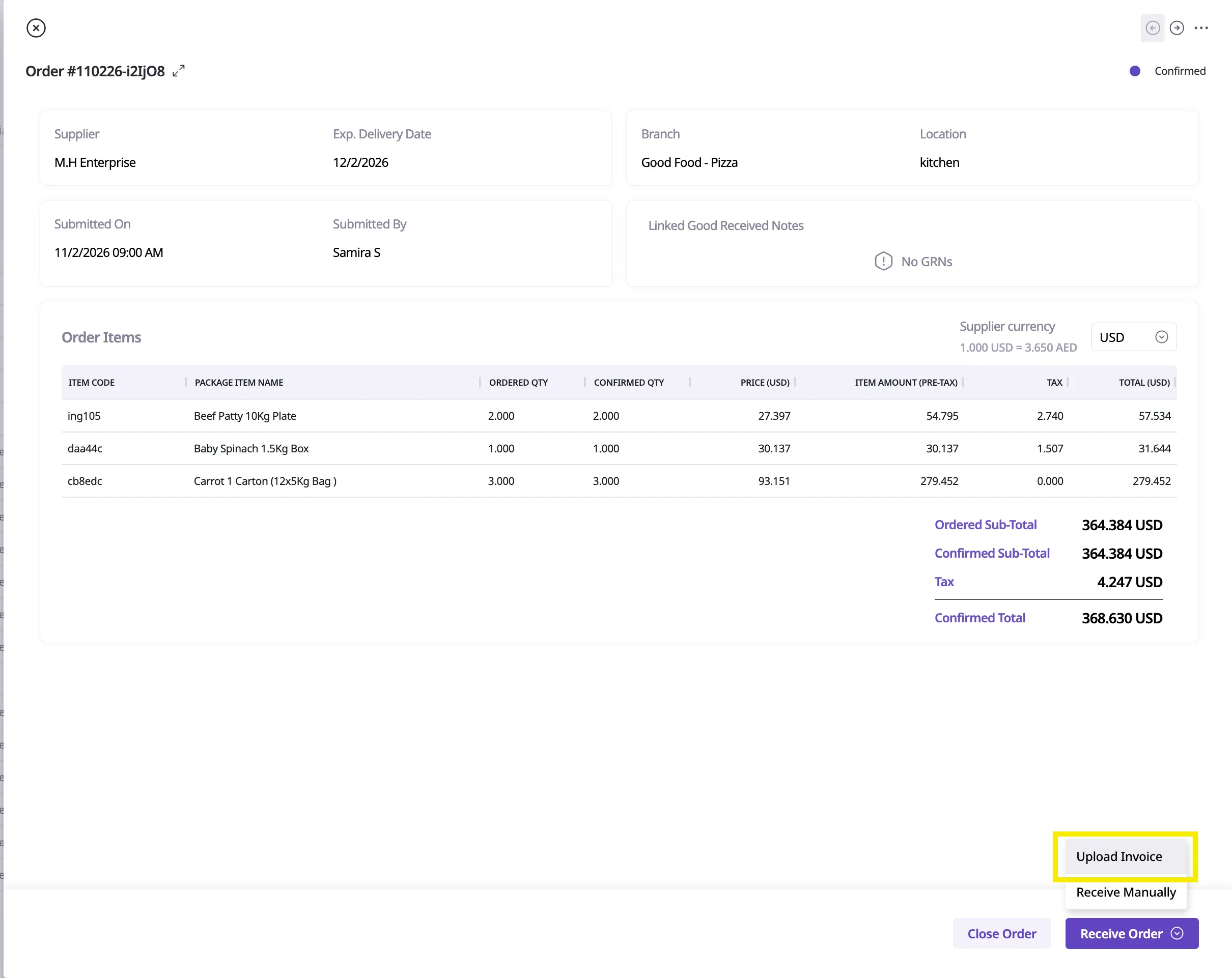Click the No GRNs warning icon
This screenshot has height=978, width=1232.
883,261
